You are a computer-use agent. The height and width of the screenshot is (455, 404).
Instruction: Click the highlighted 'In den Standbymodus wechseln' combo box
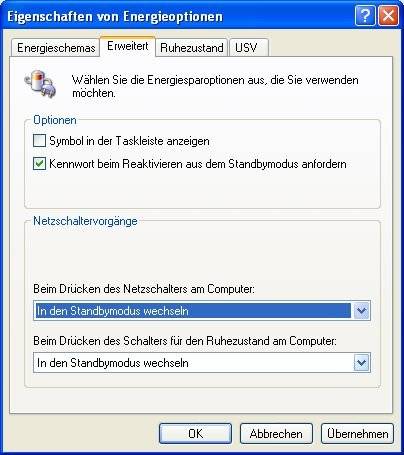tap(202, 311)
